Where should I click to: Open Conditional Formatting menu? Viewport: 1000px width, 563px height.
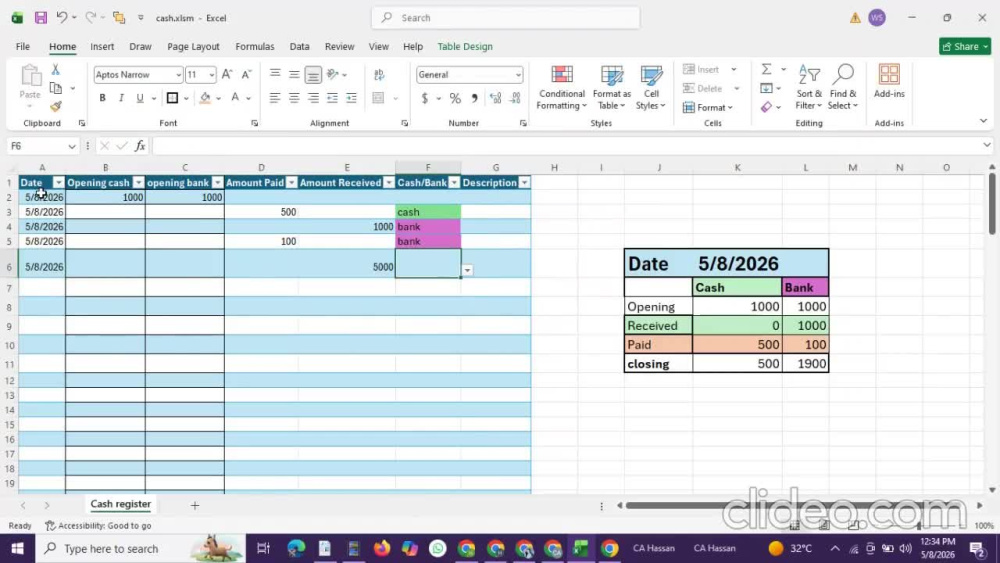coord(561,88)
